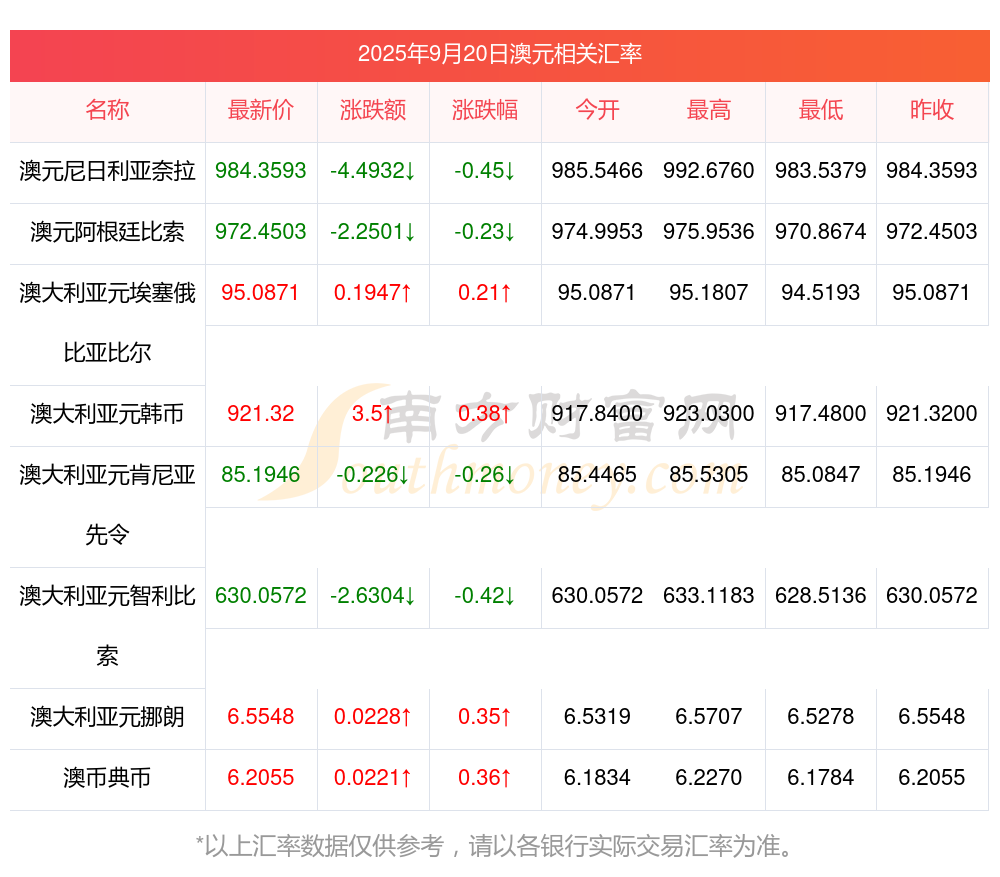Click high value 923.0300
Screen dimensions: 1000x877
(709, 414)
